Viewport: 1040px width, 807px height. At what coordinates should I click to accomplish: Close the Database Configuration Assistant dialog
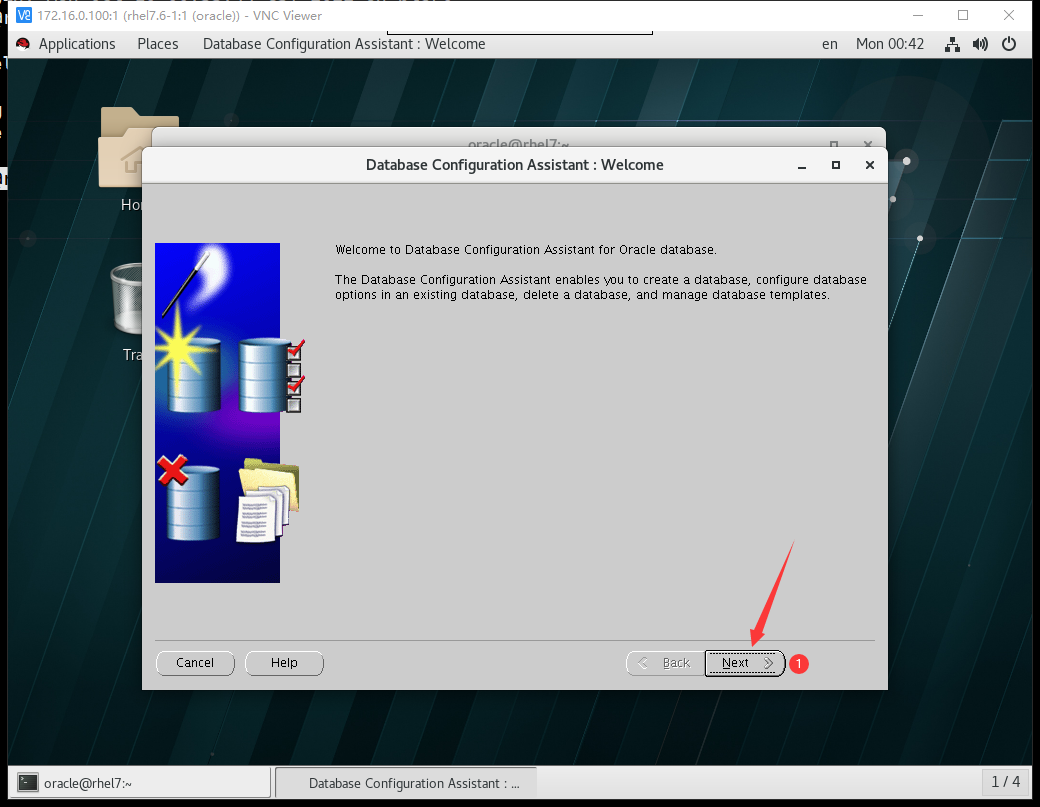click(x=870, y=165)
